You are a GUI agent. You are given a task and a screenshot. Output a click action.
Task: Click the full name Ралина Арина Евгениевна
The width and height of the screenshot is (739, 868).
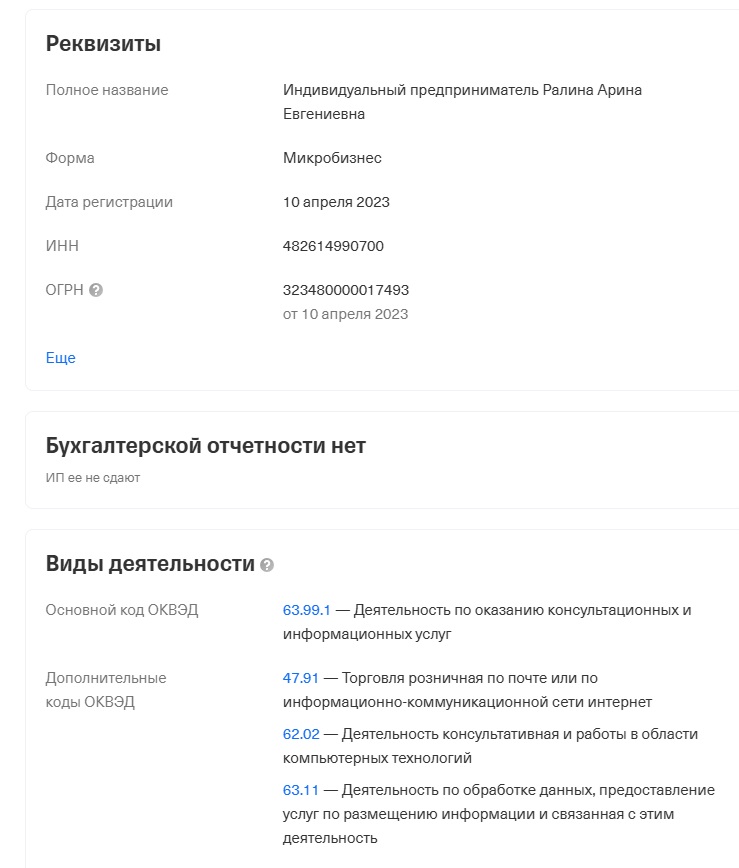click(x=462, y=102)
